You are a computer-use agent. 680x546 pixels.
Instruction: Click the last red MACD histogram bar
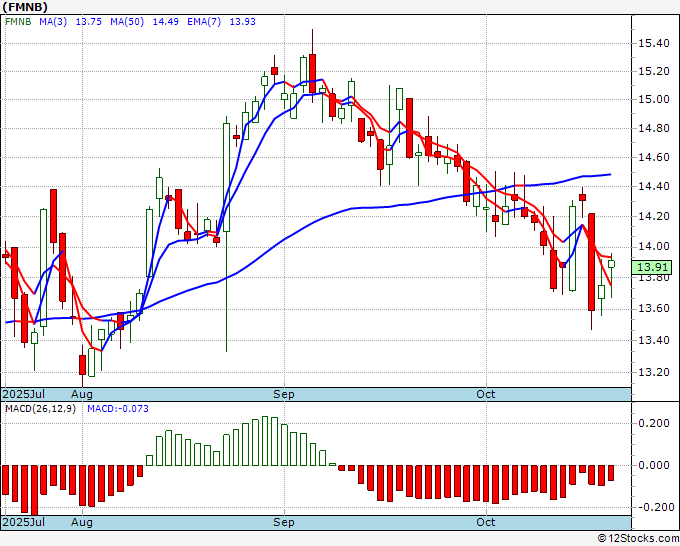[x=611, y=473]
